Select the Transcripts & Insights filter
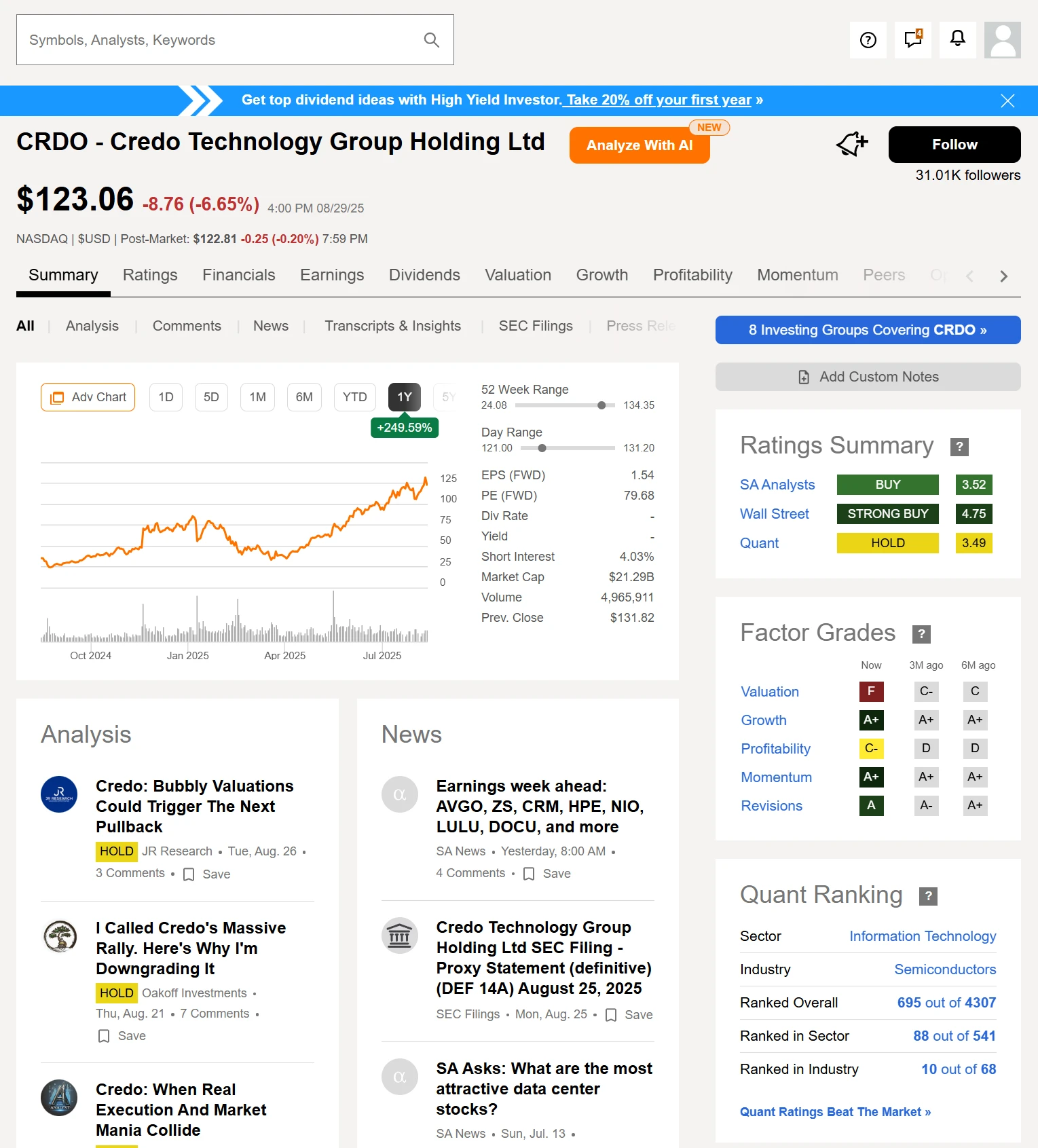1038x1148 pixels. pyautogui.click(x=392, y=326)
